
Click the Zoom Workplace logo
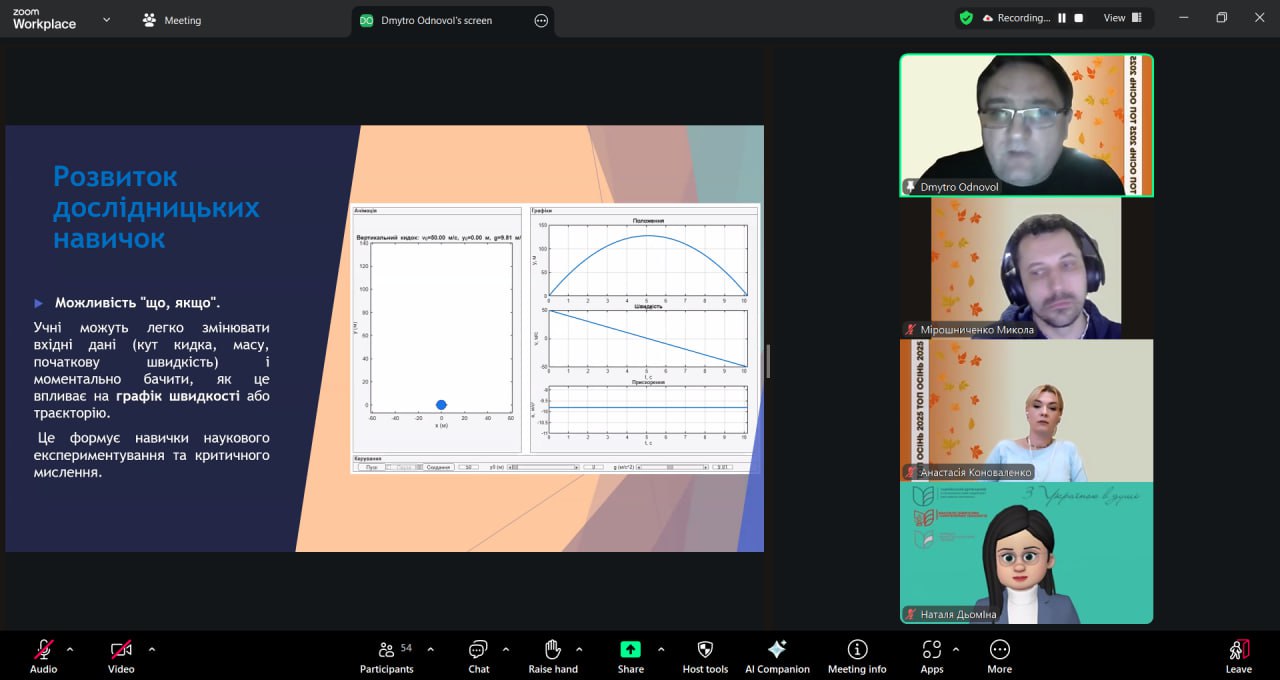click(x=44, y=19)
